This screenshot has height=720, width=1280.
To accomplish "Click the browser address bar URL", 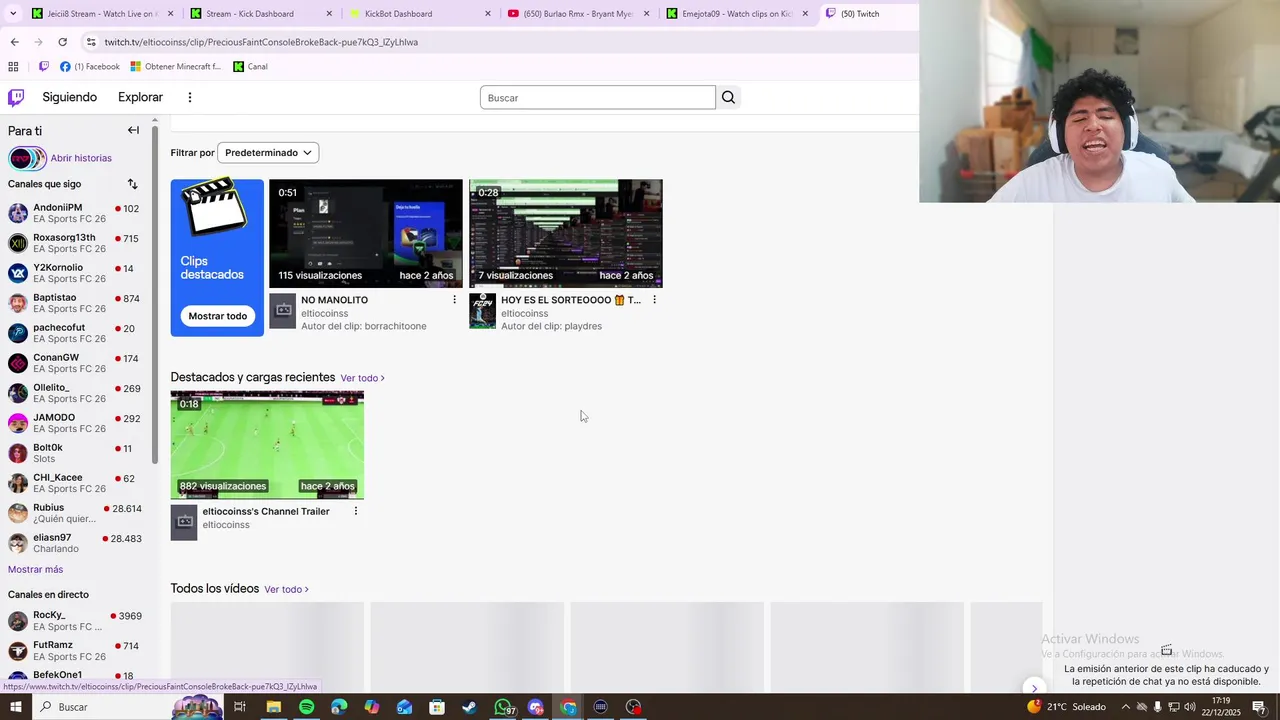I will (x=261, y=42).
